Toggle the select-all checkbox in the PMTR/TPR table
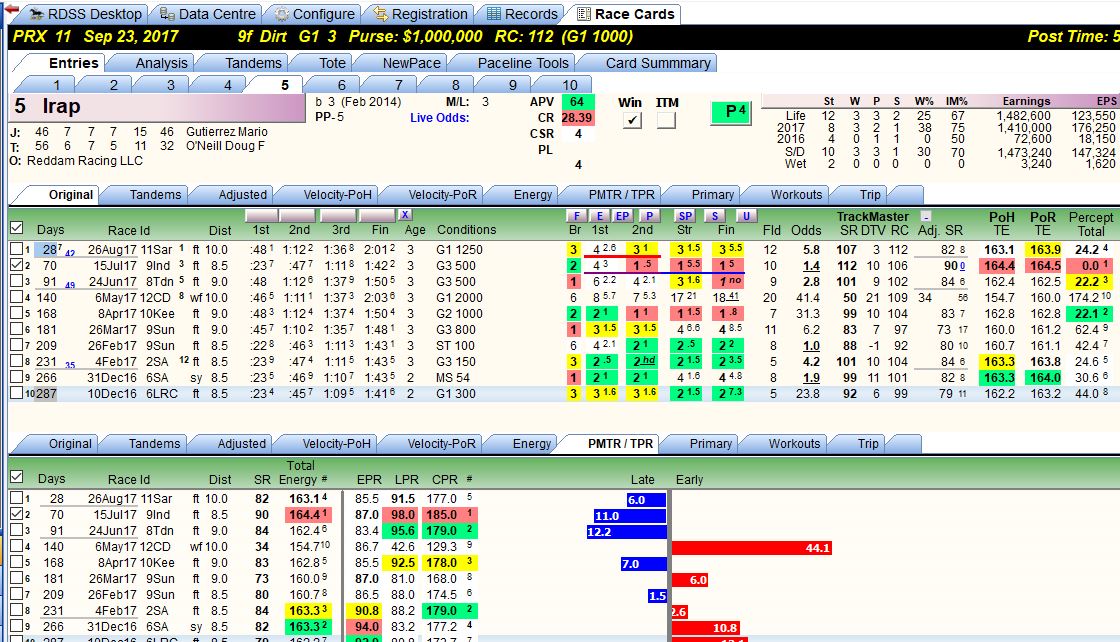The image size is (1120, 642). (x=16, y=476)
